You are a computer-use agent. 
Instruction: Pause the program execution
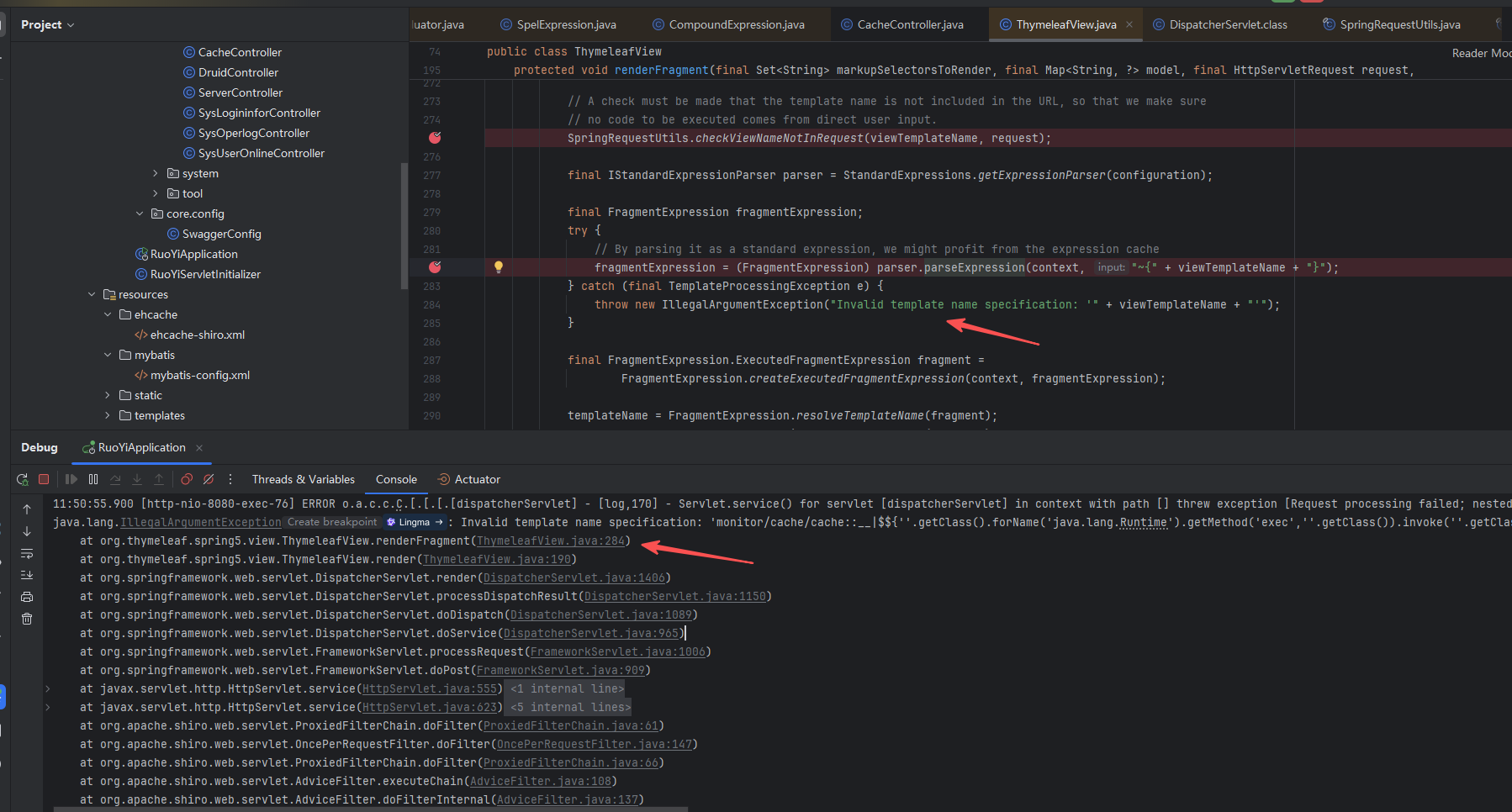point(93,479)
